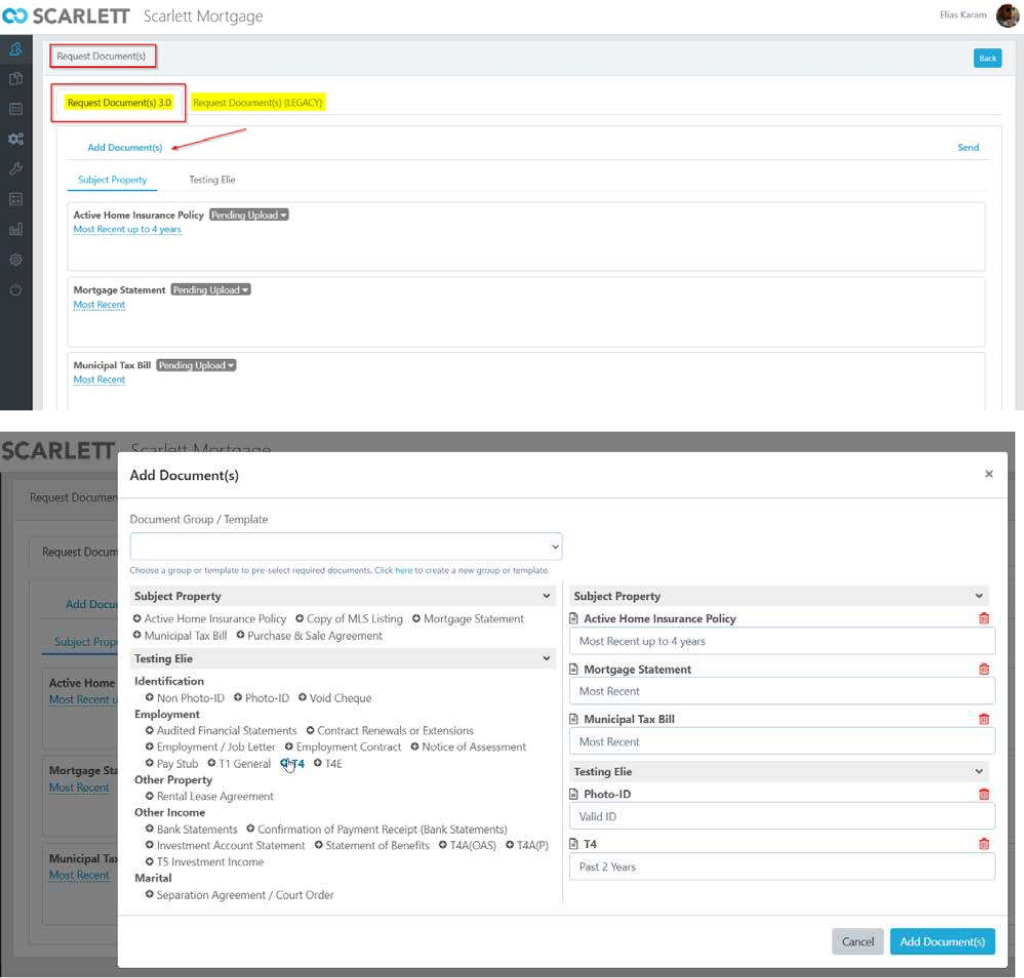
Task: Remove Mortgage Statement using its trash icon
Action: coord(984,669)
